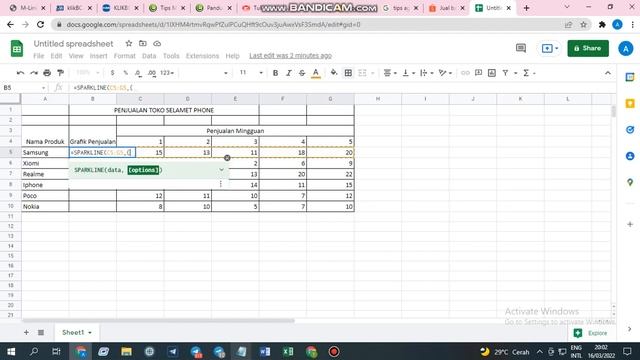
Task: Open Keep notes in side panel
Action: [x=630, y=104]
